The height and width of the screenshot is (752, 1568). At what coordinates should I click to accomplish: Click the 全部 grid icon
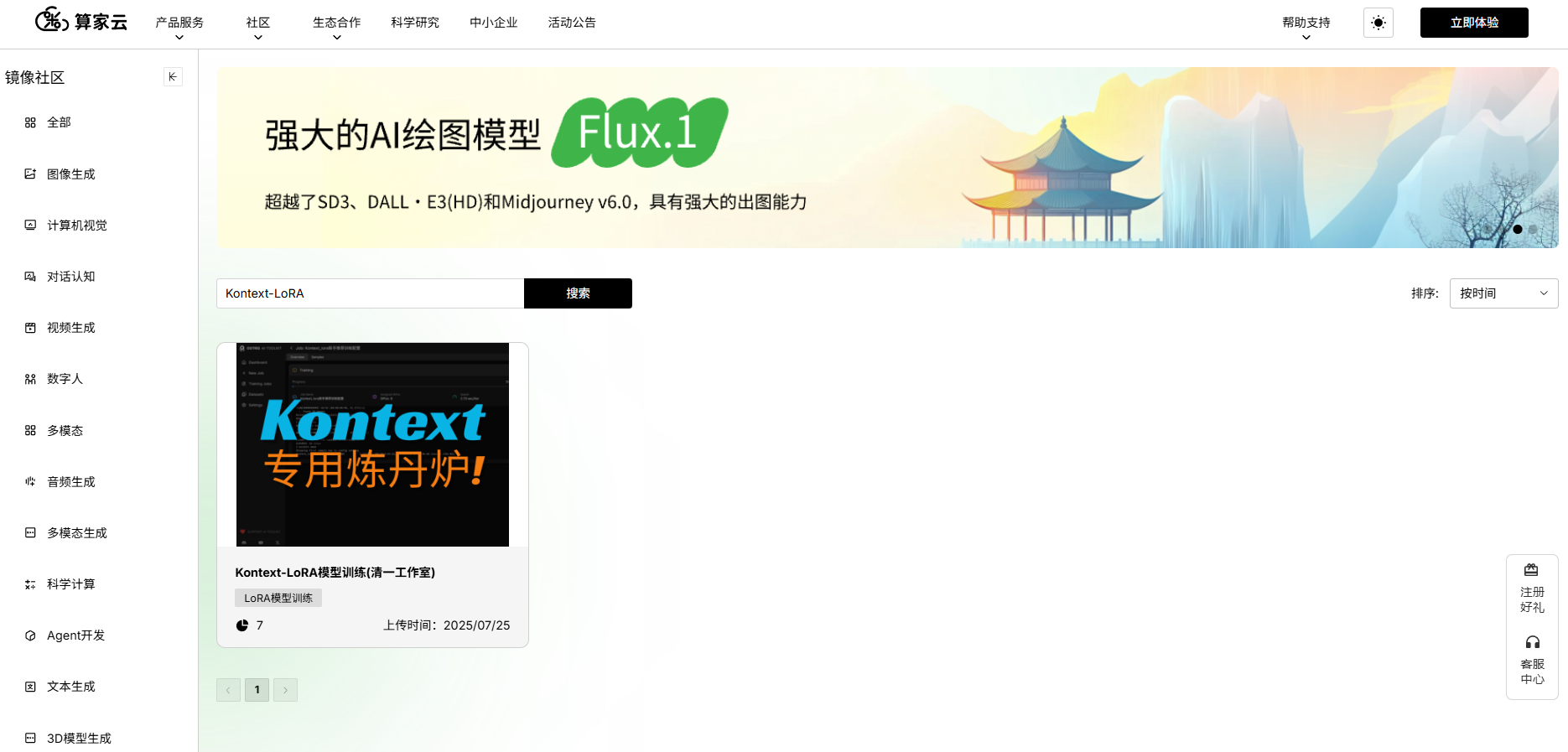tap(30, 122)
